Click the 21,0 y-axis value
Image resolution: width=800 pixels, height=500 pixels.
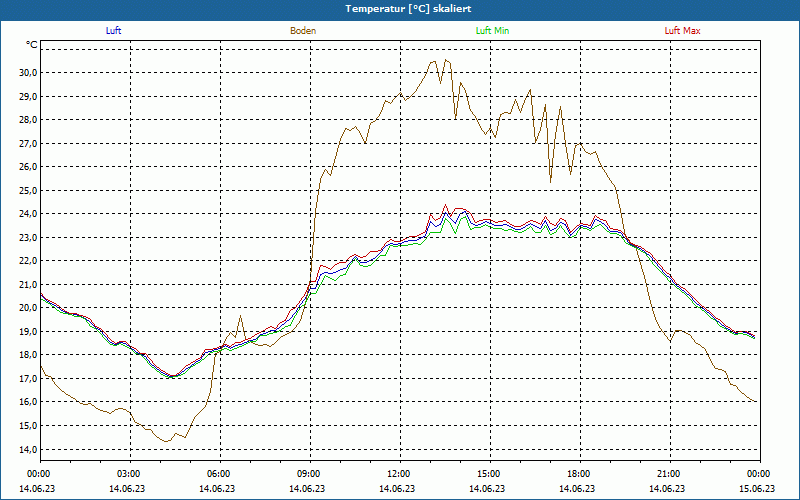pos(29,284)
